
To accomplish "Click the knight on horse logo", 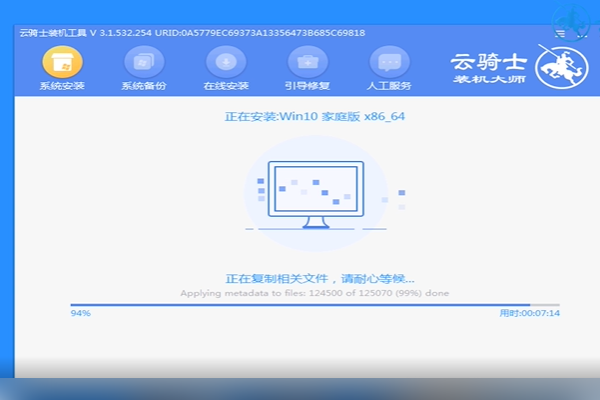I will tap(561, 67).
